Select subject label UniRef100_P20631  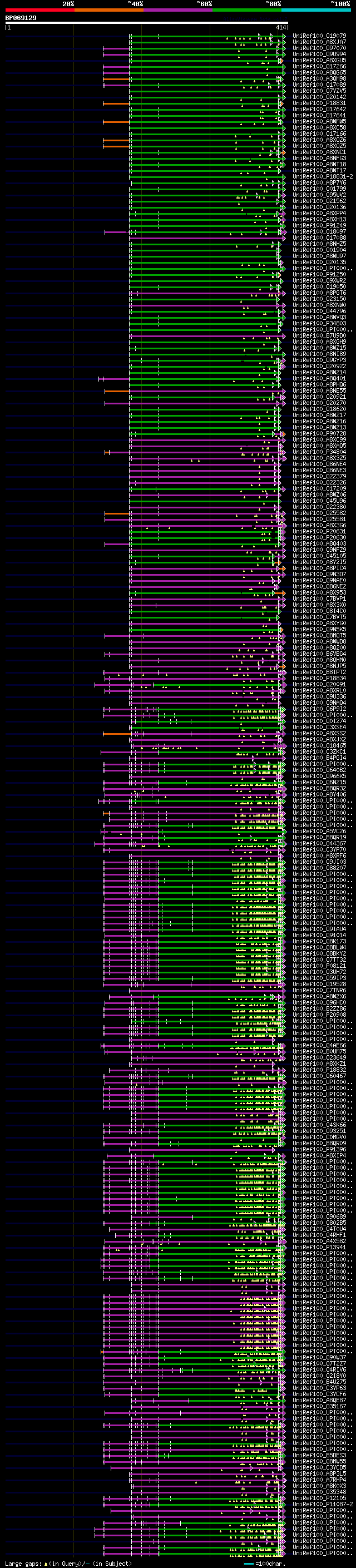pos(319,531)
